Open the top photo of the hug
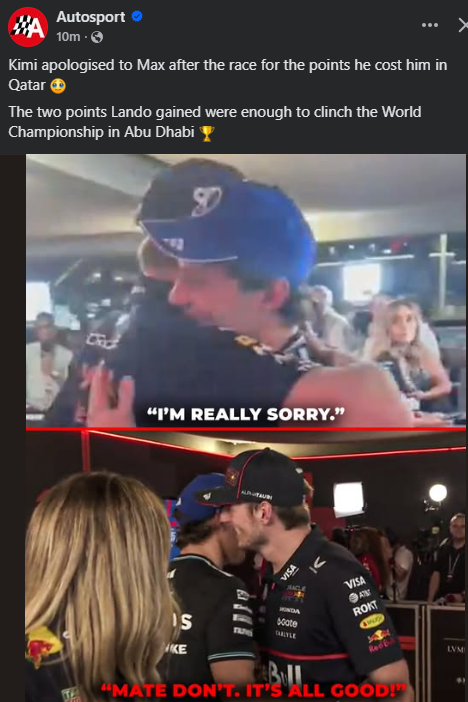Viewport: 468px width, 702px height. pos(245,291)
